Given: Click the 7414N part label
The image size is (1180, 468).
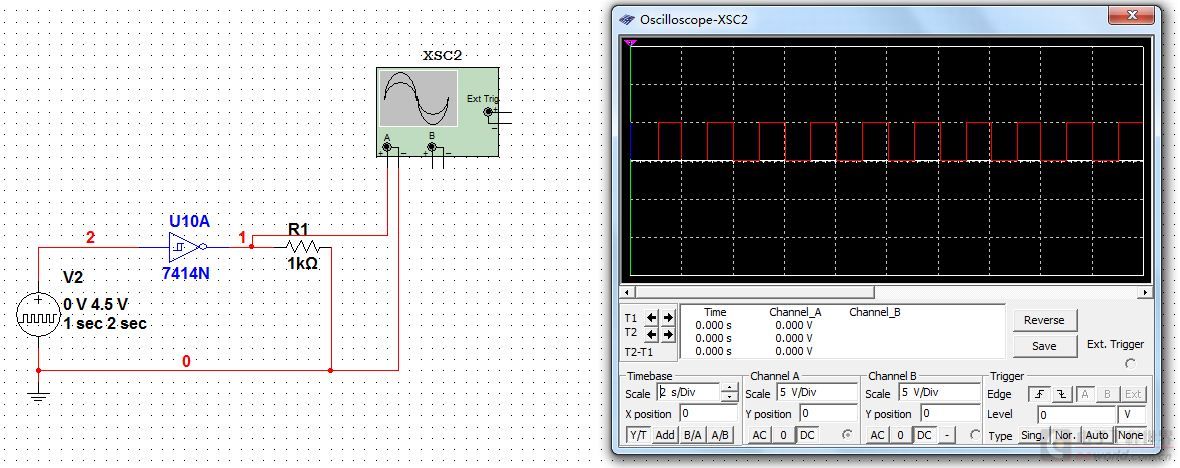Looking at the screenshot, I should [185, 273].
